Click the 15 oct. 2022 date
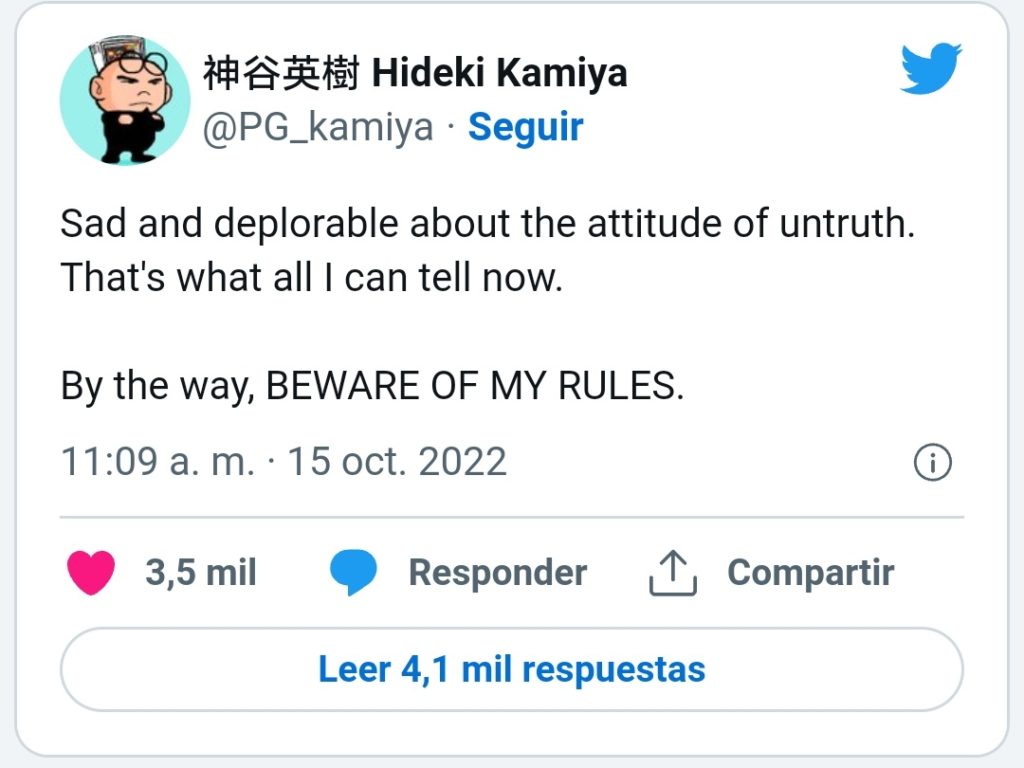Image resolution: width=1024 pixels, height=768 pixels. pos(397,462)
